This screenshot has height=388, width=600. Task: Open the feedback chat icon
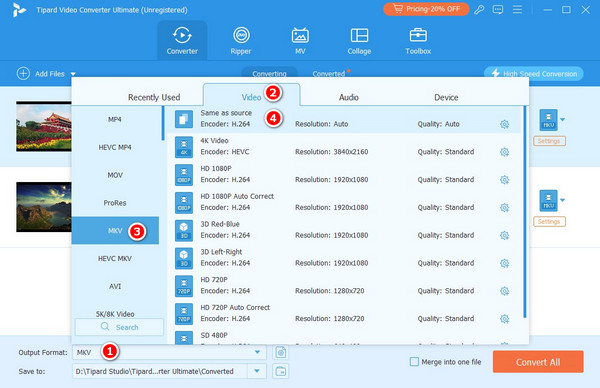tap(498, 10)
